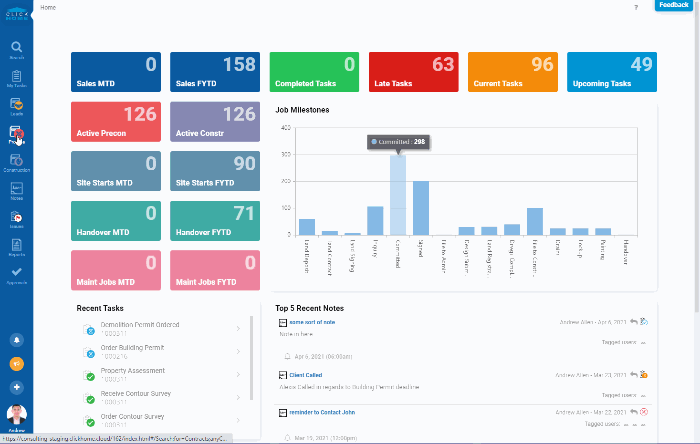
Task: Click note icon beside 'reminder to Contact John'
Action: [283, 413]
